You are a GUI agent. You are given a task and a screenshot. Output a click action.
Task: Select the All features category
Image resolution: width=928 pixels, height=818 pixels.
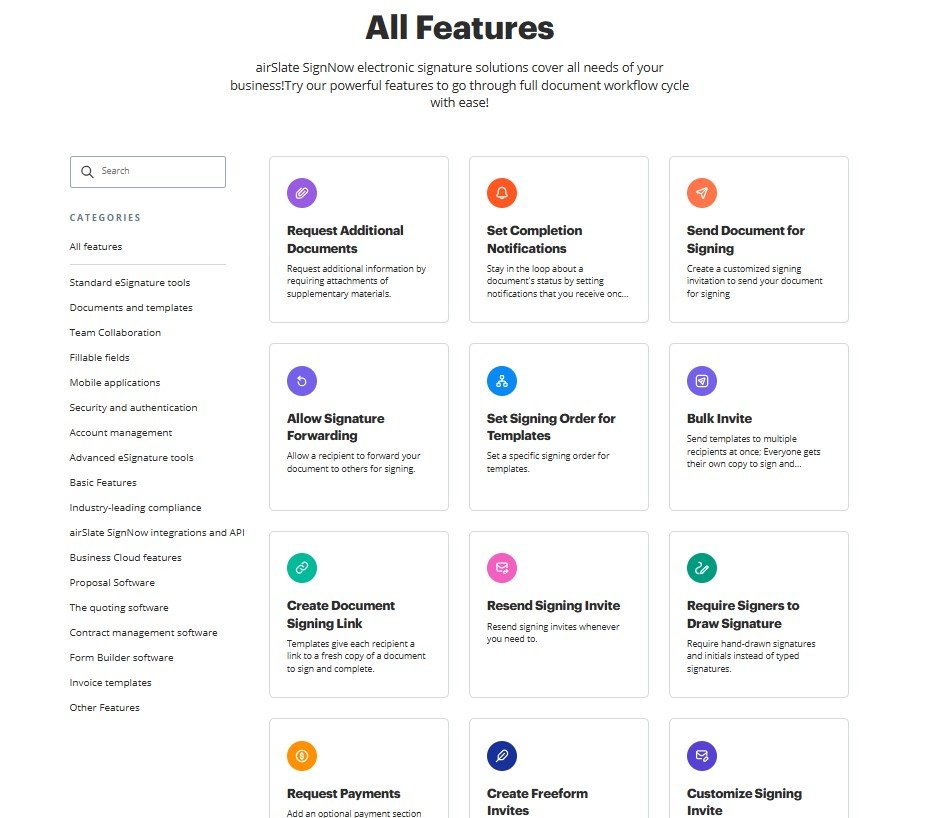(96, 247)
